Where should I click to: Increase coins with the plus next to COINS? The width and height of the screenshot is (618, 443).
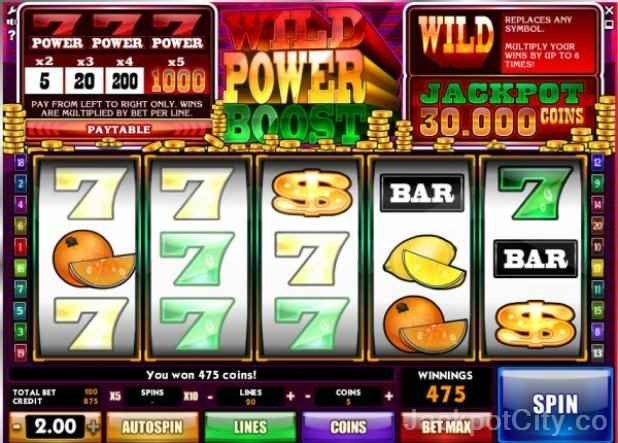point(389,396)
